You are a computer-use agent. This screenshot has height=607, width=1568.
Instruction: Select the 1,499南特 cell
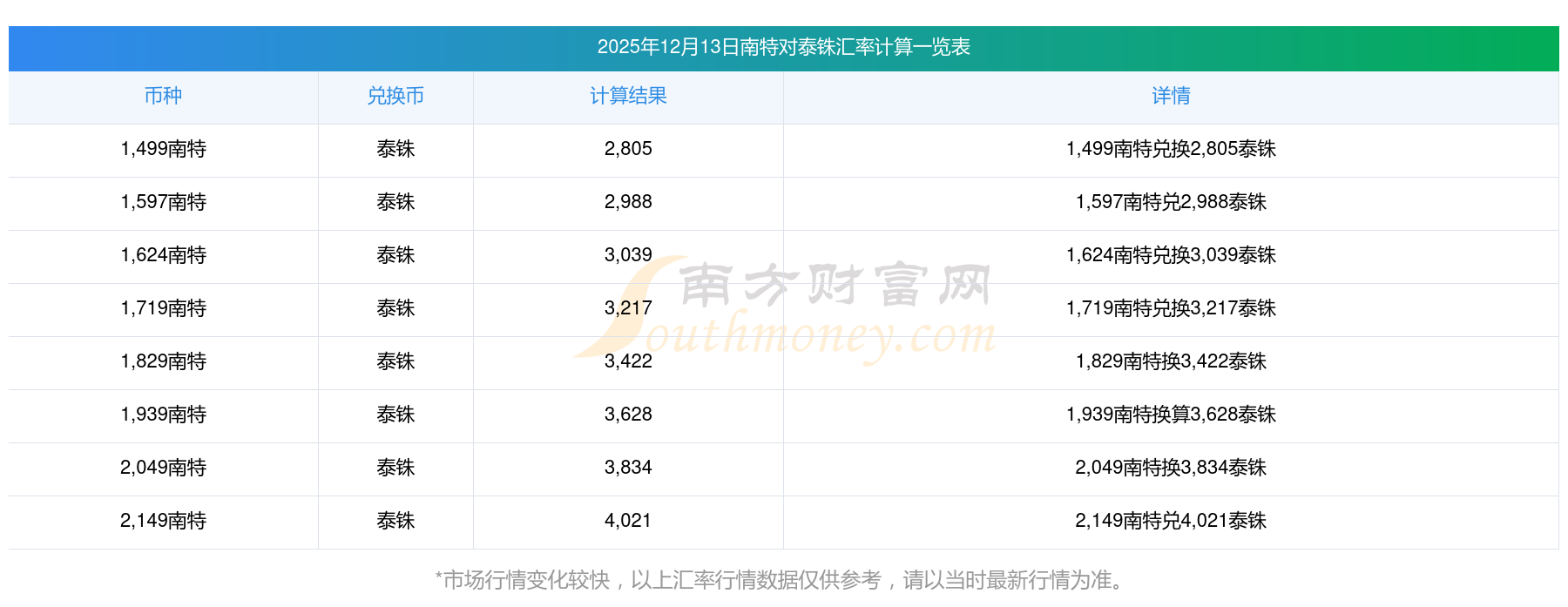163,149
